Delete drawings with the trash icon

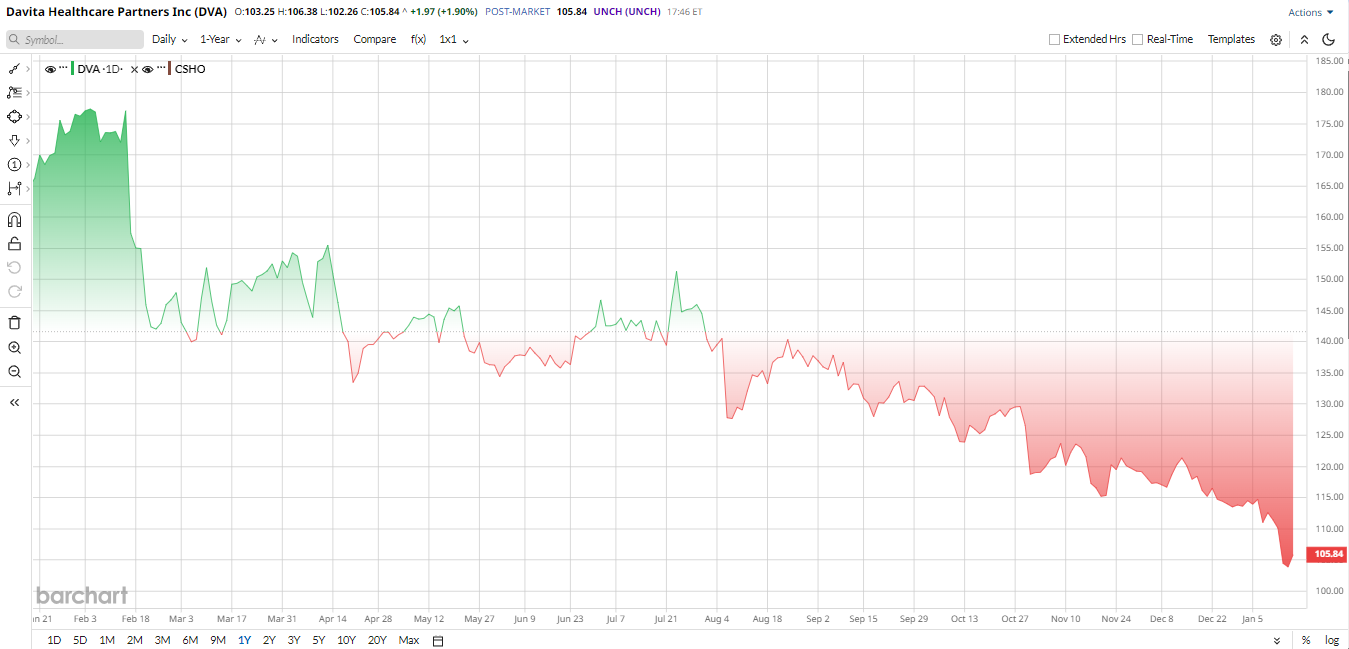point(14,322)
